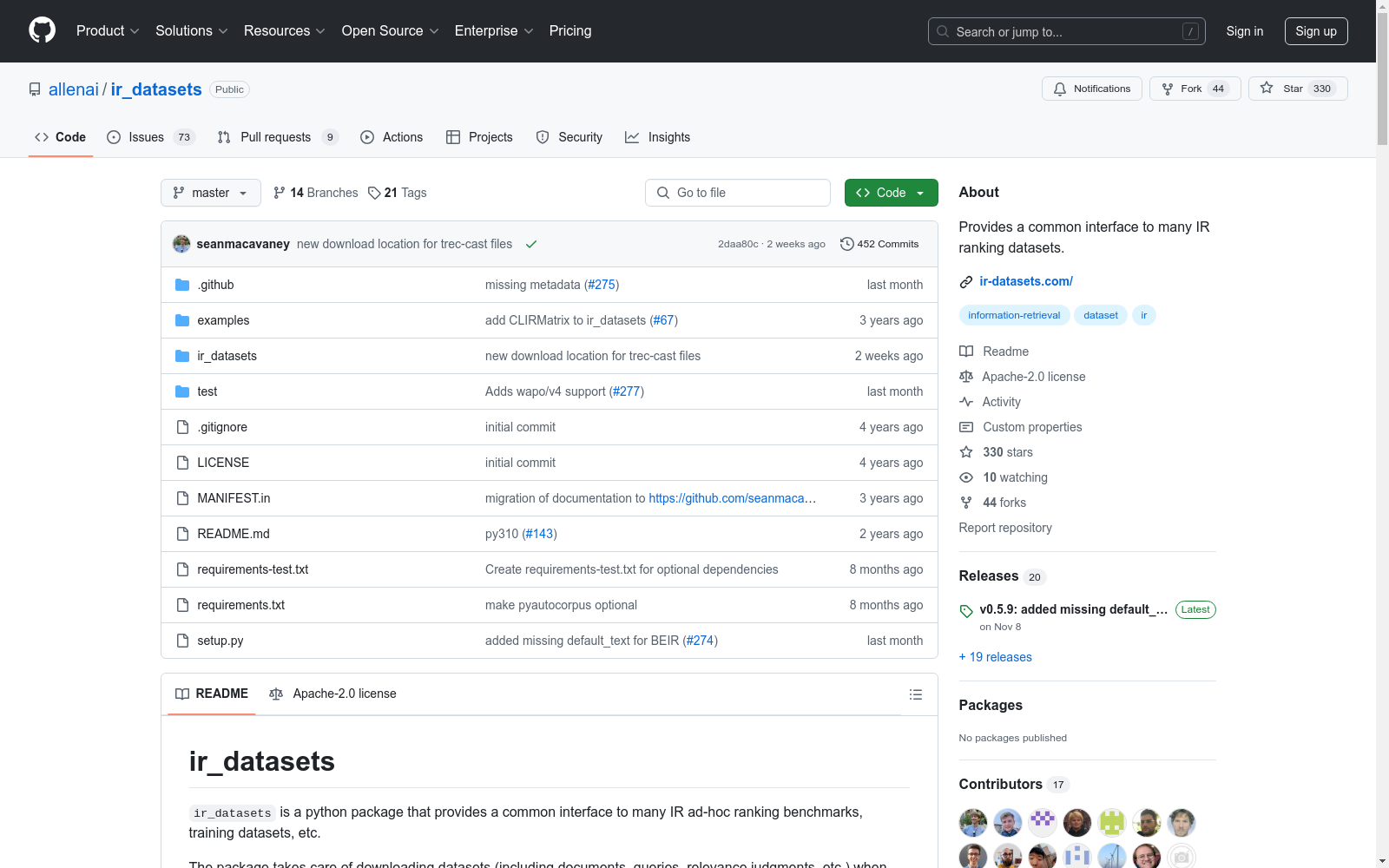Switch to the Issues tab
This screenshot has height=868, width=1389.
[x=151, y=137]
